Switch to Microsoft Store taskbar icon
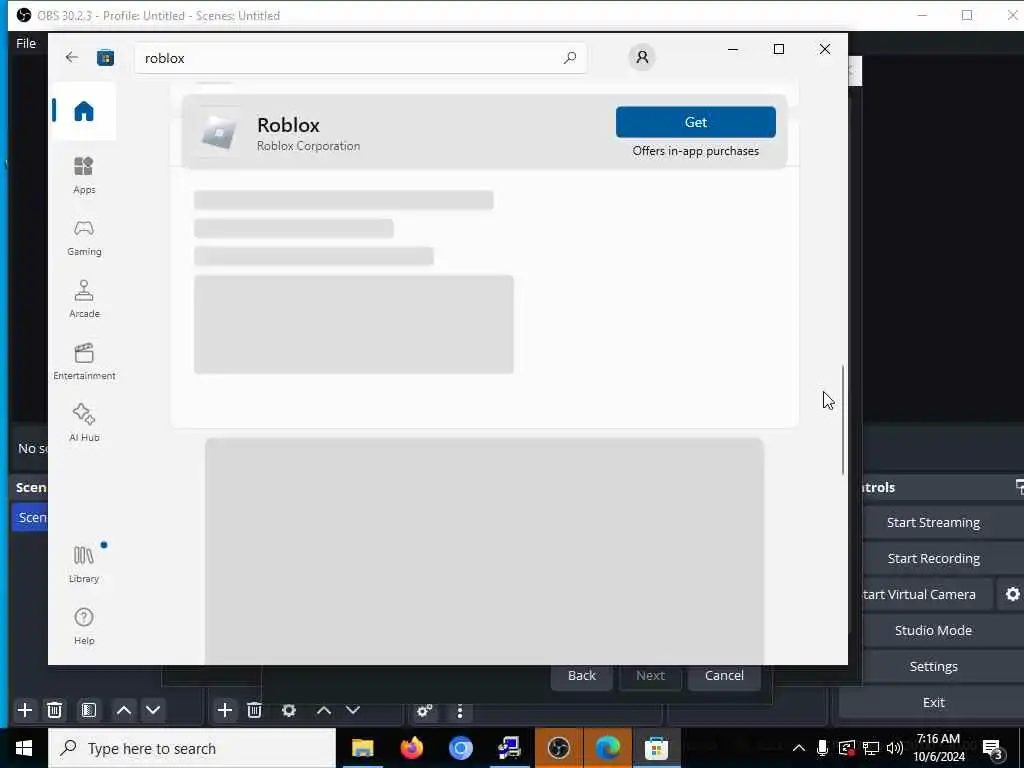Screen dimensions: 1024x768 (x=656, y=748)
